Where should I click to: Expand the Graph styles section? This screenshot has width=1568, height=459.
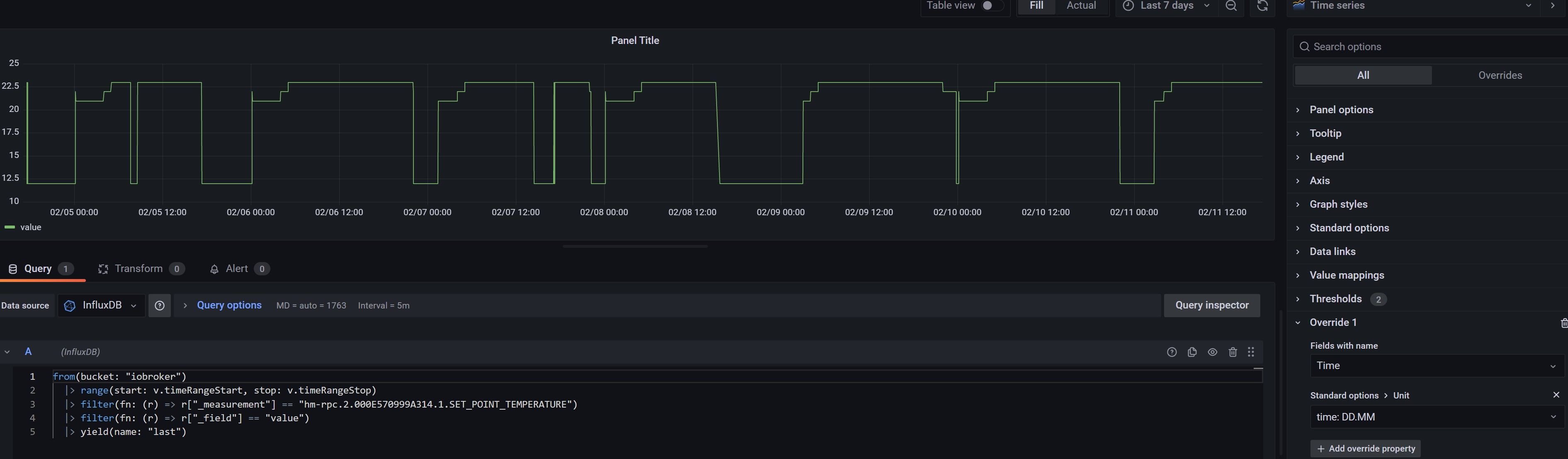(1338, 204)
